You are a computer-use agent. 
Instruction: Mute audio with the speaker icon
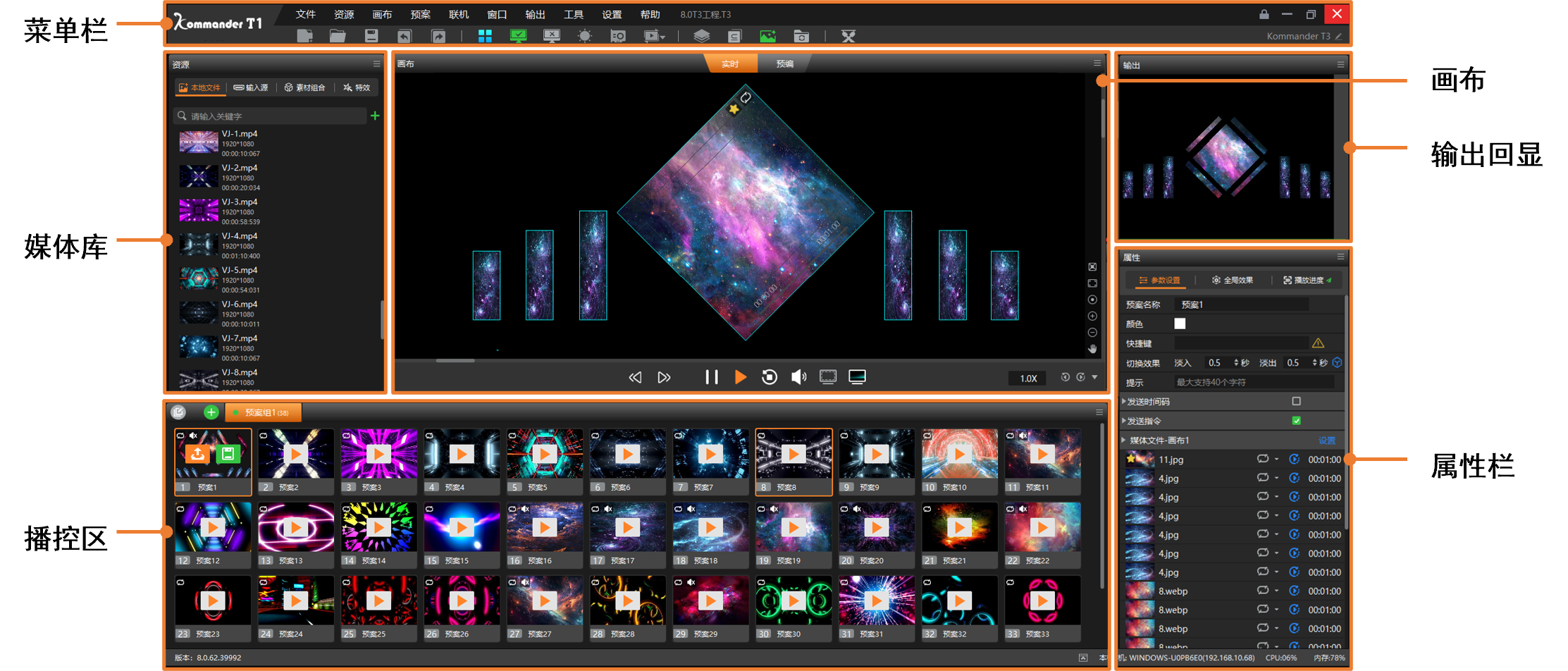798,377
